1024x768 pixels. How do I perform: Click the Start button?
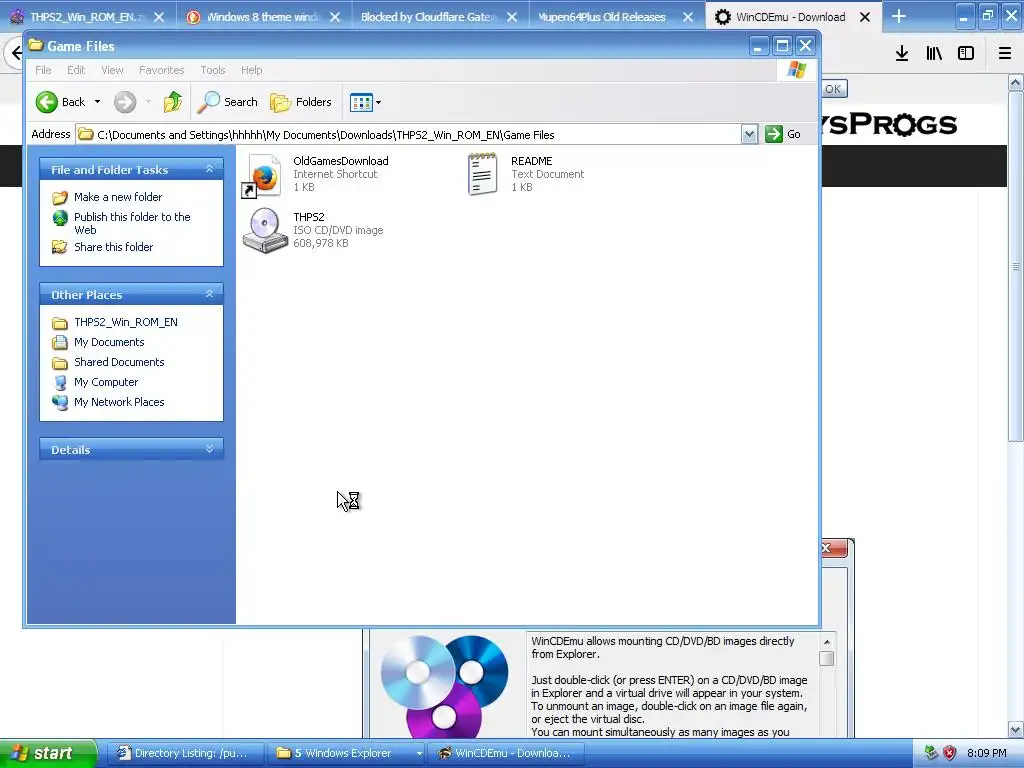(x=47, y=753)
